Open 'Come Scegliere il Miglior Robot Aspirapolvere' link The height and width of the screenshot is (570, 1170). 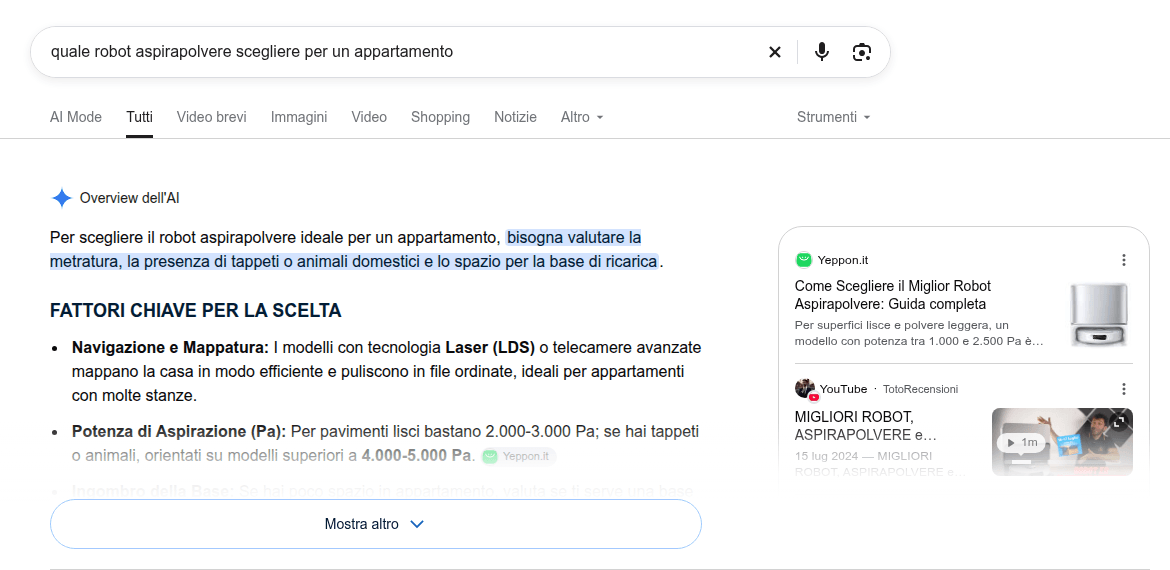tap(893, 295)
